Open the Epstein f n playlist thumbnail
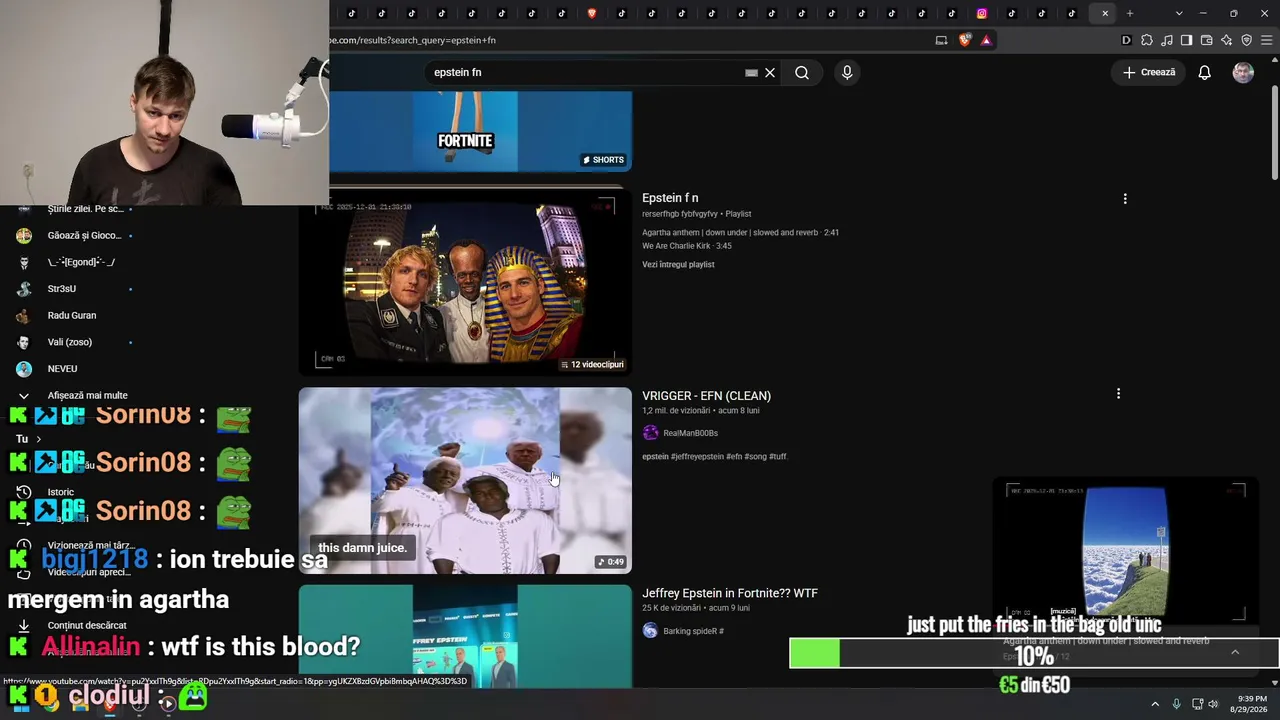1280x720 pixels. pyautogui.click(x=466, y=282)
